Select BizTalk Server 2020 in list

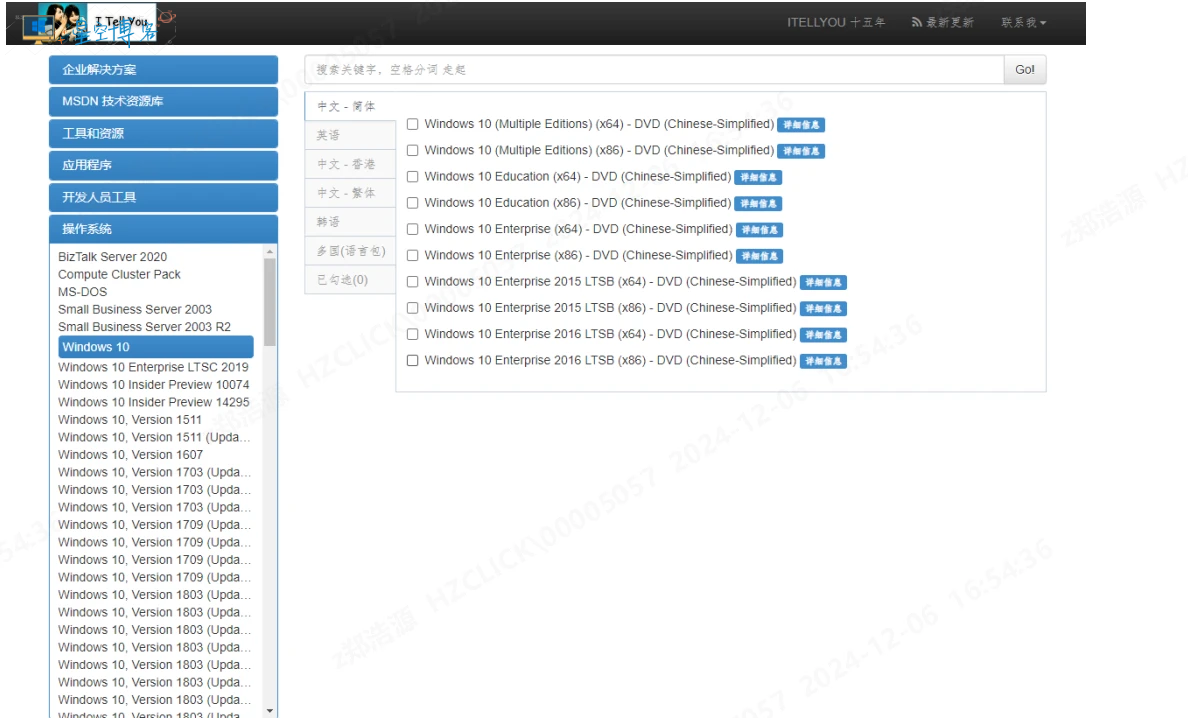(113, 257)
